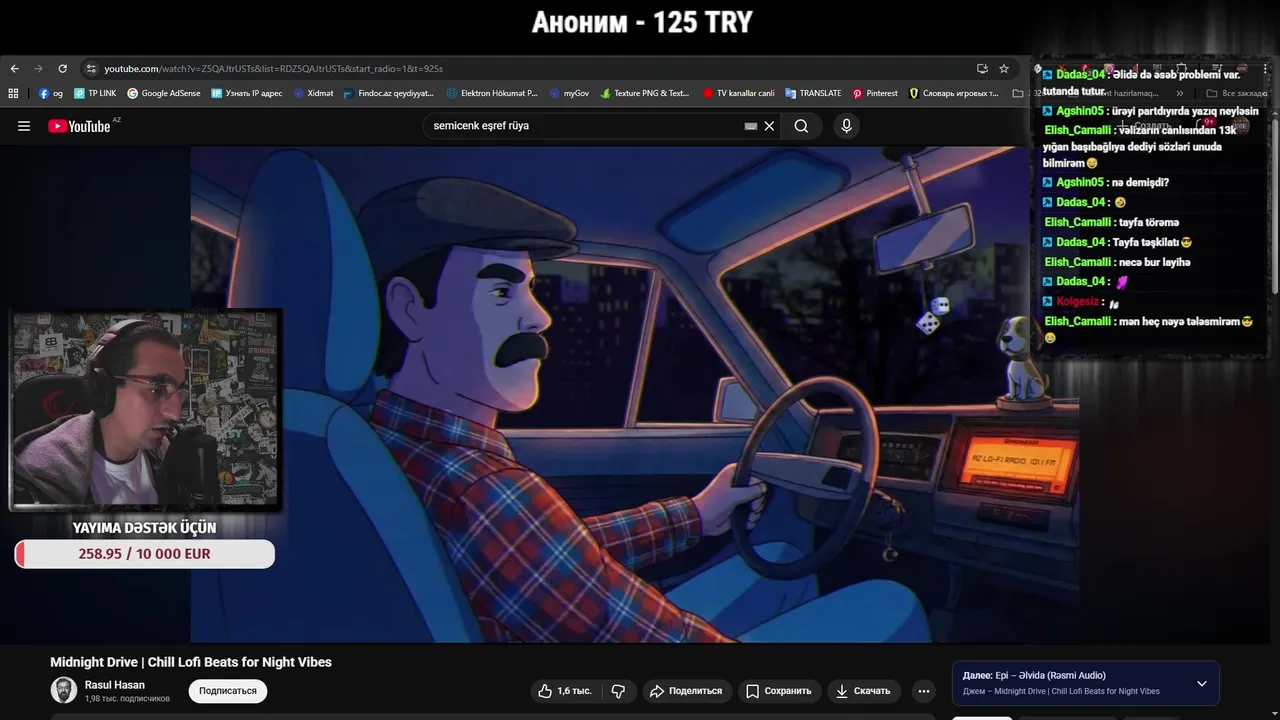1280x720 pixels.
Task: Start voice search with microphone
Action: coord(846,126)
